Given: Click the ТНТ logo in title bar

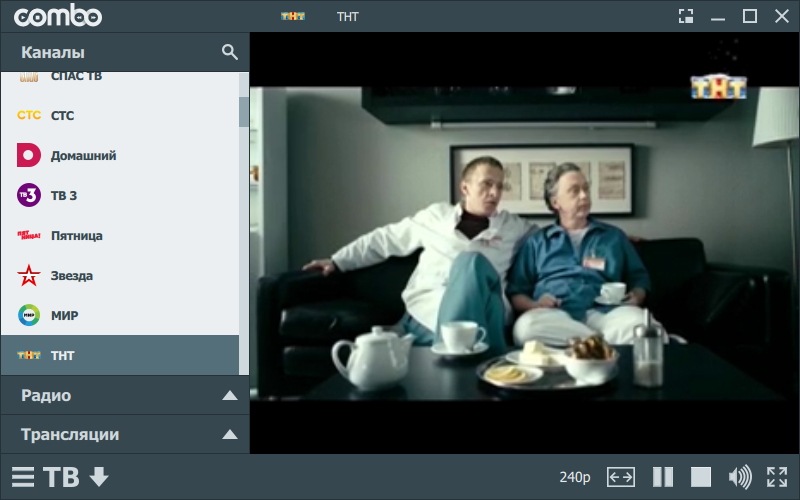Looking at the screenshot, I should point(293,16).
